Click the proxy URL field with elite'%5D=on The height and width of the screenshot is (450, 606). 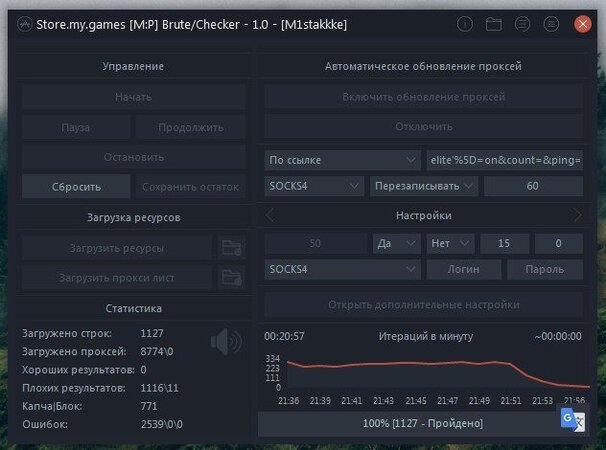(505, 160)
